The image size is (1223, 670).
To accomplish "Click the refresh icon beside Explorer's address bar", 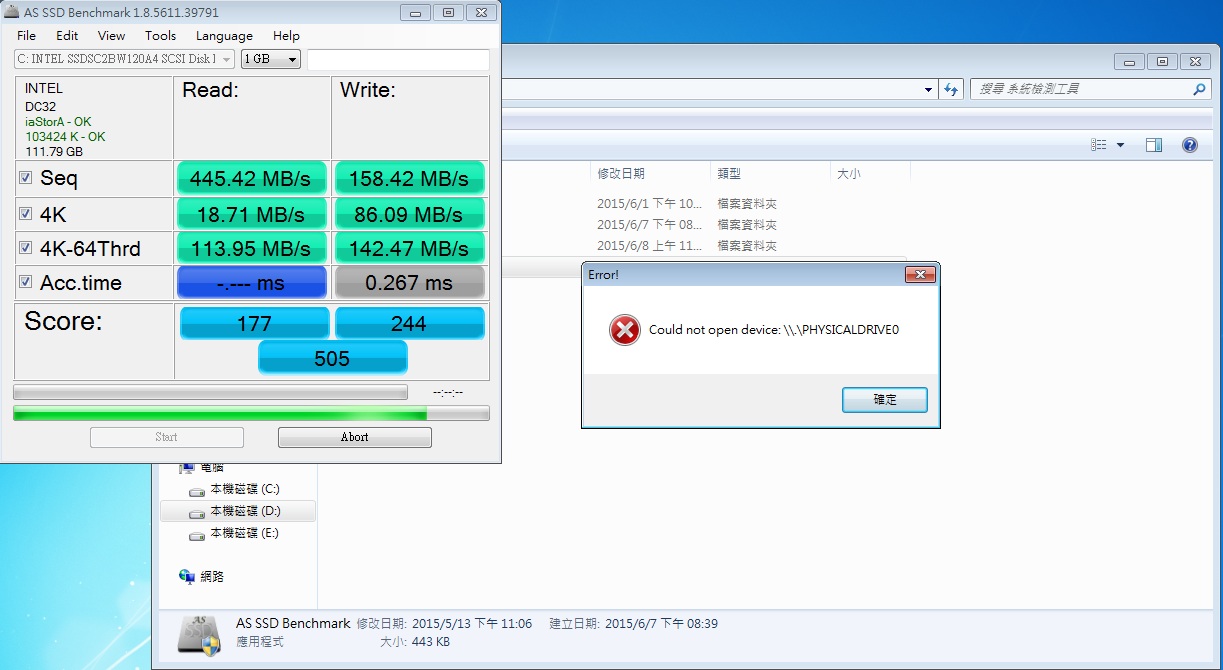I will 952,89.
